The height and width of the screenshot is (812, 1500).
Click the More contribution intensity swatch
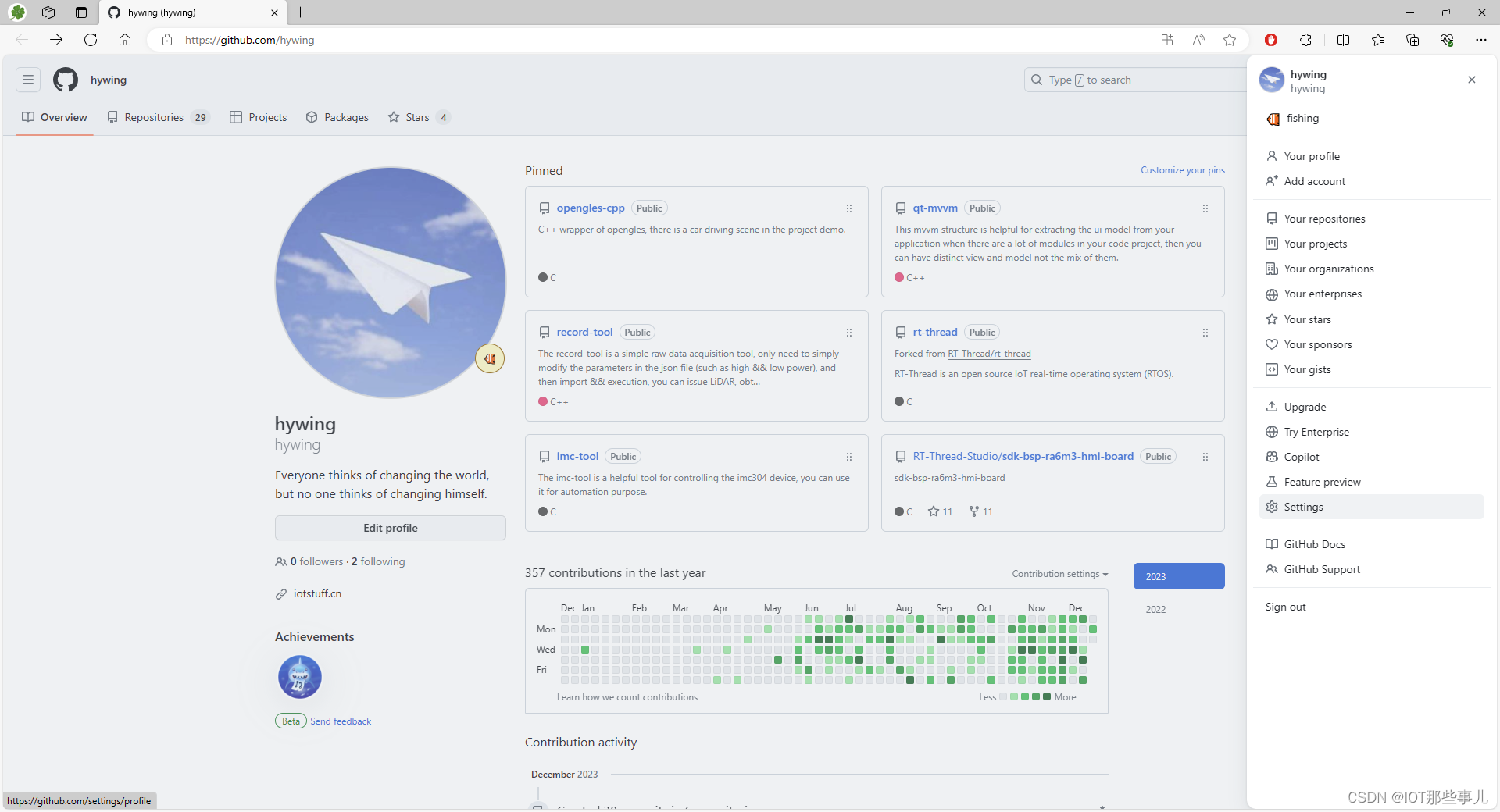[x=1047, y=696]
